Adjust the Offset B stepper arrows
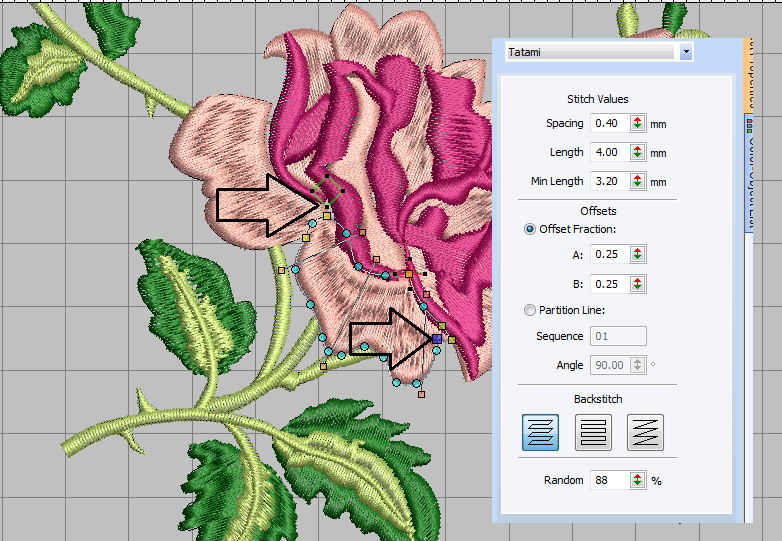Viewport: 782px width, 541px height. (x=637, y=284)
